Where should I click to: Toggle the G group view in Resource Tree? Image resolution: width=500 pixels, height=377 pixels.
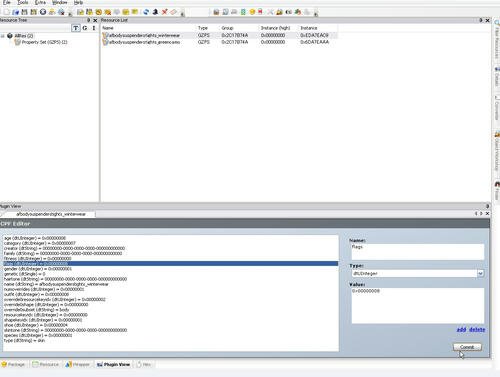pos(85,28)
